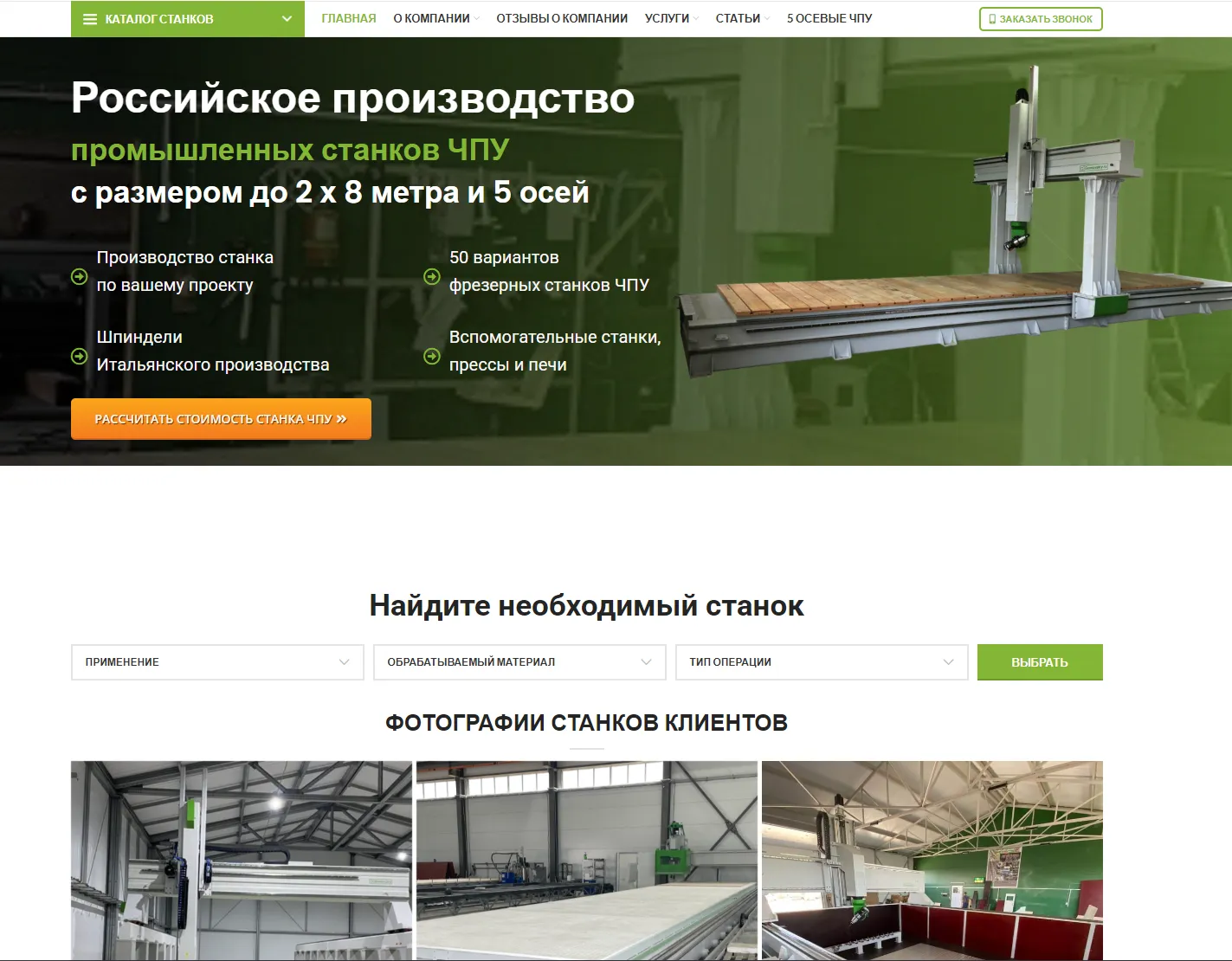The image size is (1232, 961).
Task: Go to the Главная menu item
Action: click(x=349, y=18)
